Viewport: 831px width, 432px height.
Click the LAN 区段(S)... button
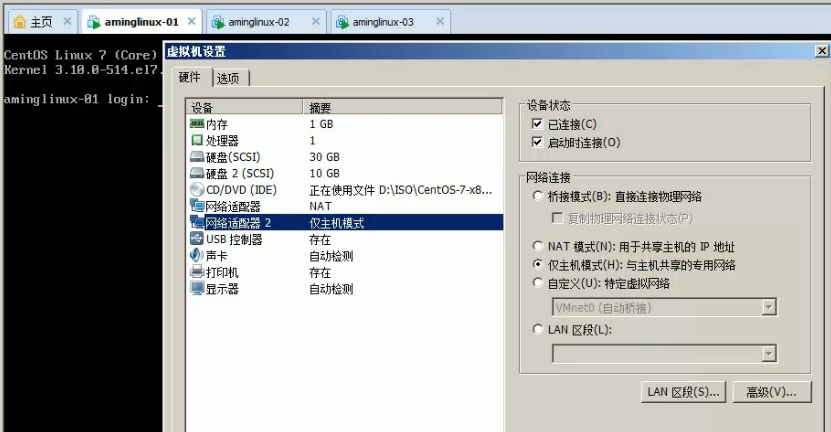tap(683, 392)
